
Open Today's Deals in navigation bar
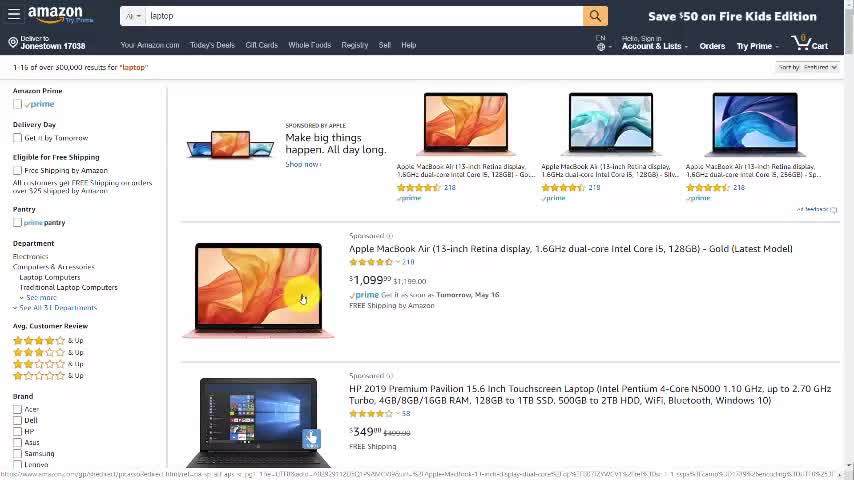(x=212, y=45)
